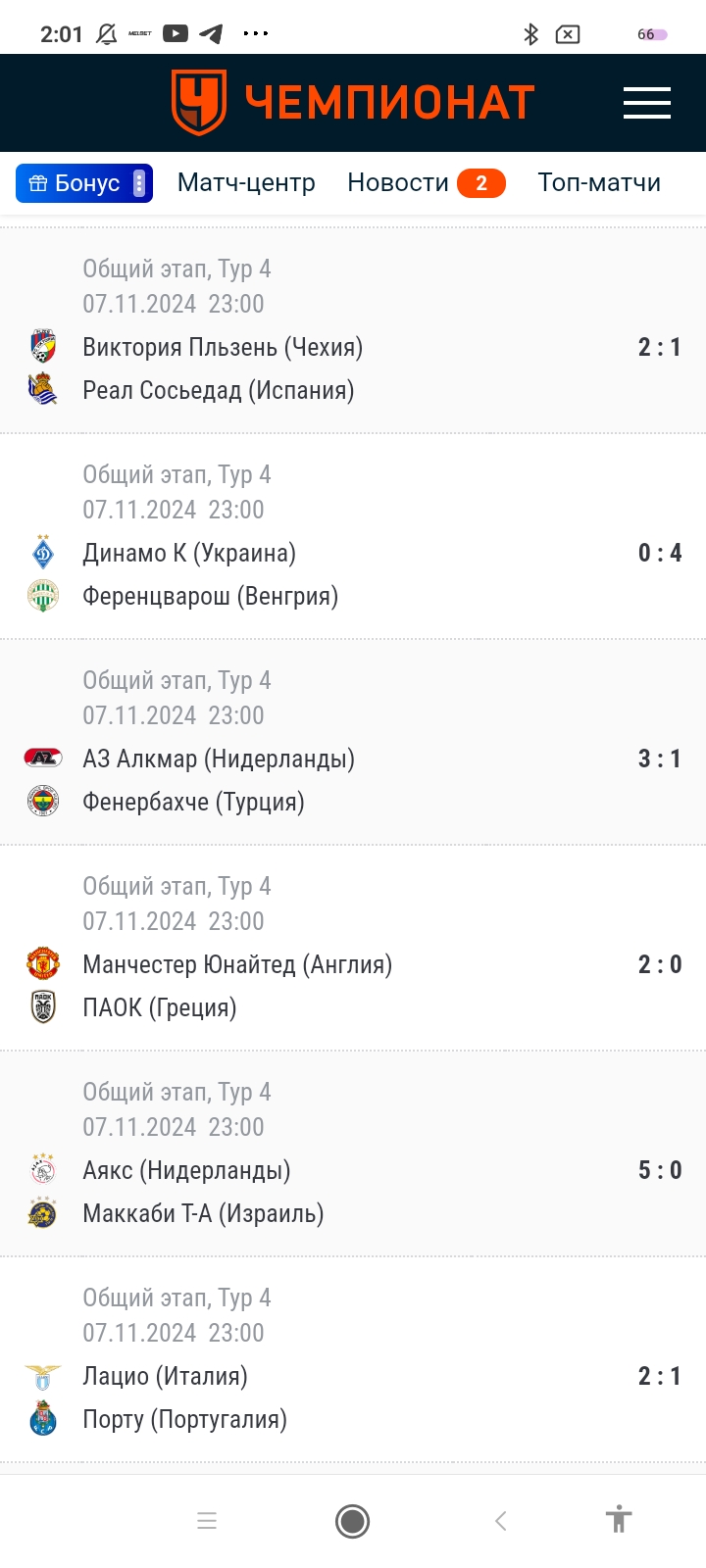
Task: Tap the Android back arrow
Action: 500,1521
